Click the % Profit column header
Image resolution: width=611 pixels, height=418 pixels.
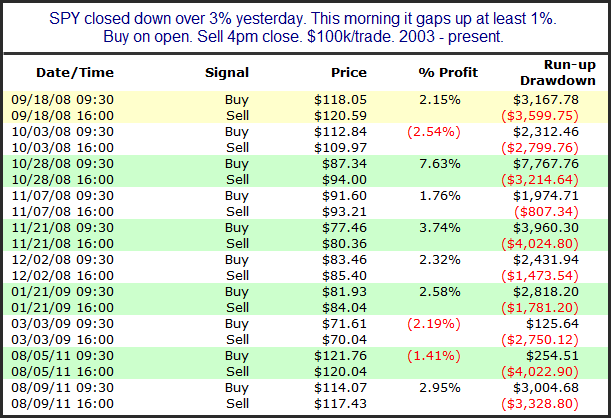(x=446, y=72)
